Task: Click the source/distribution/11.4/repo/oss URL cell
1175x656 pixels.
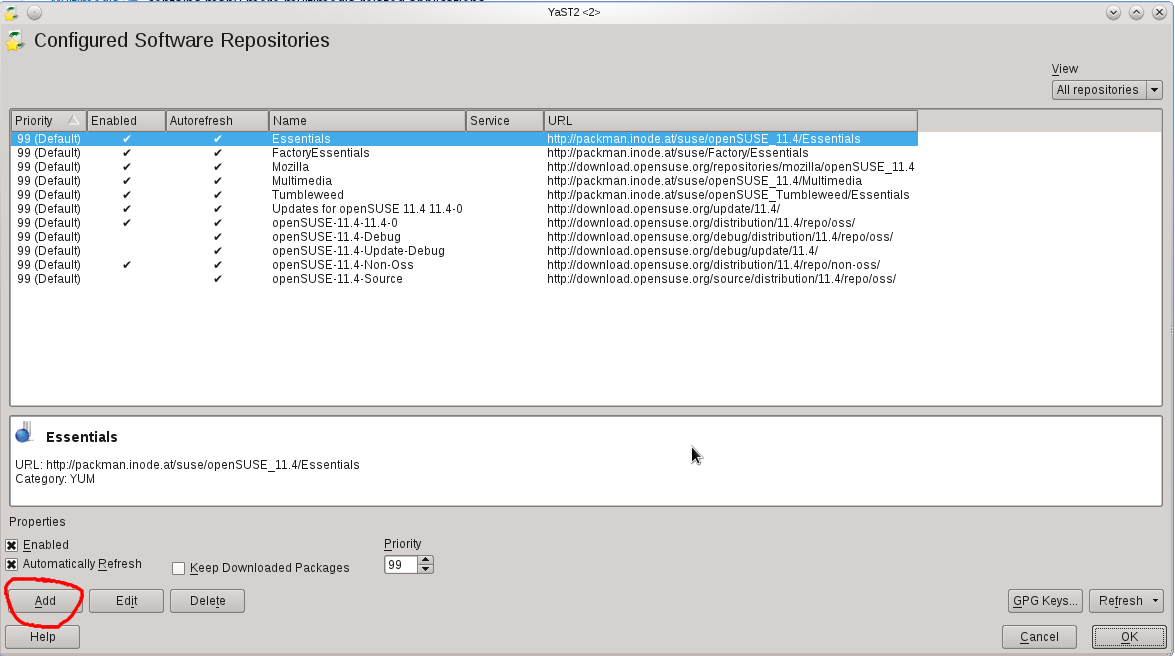Action: point(722,279)
